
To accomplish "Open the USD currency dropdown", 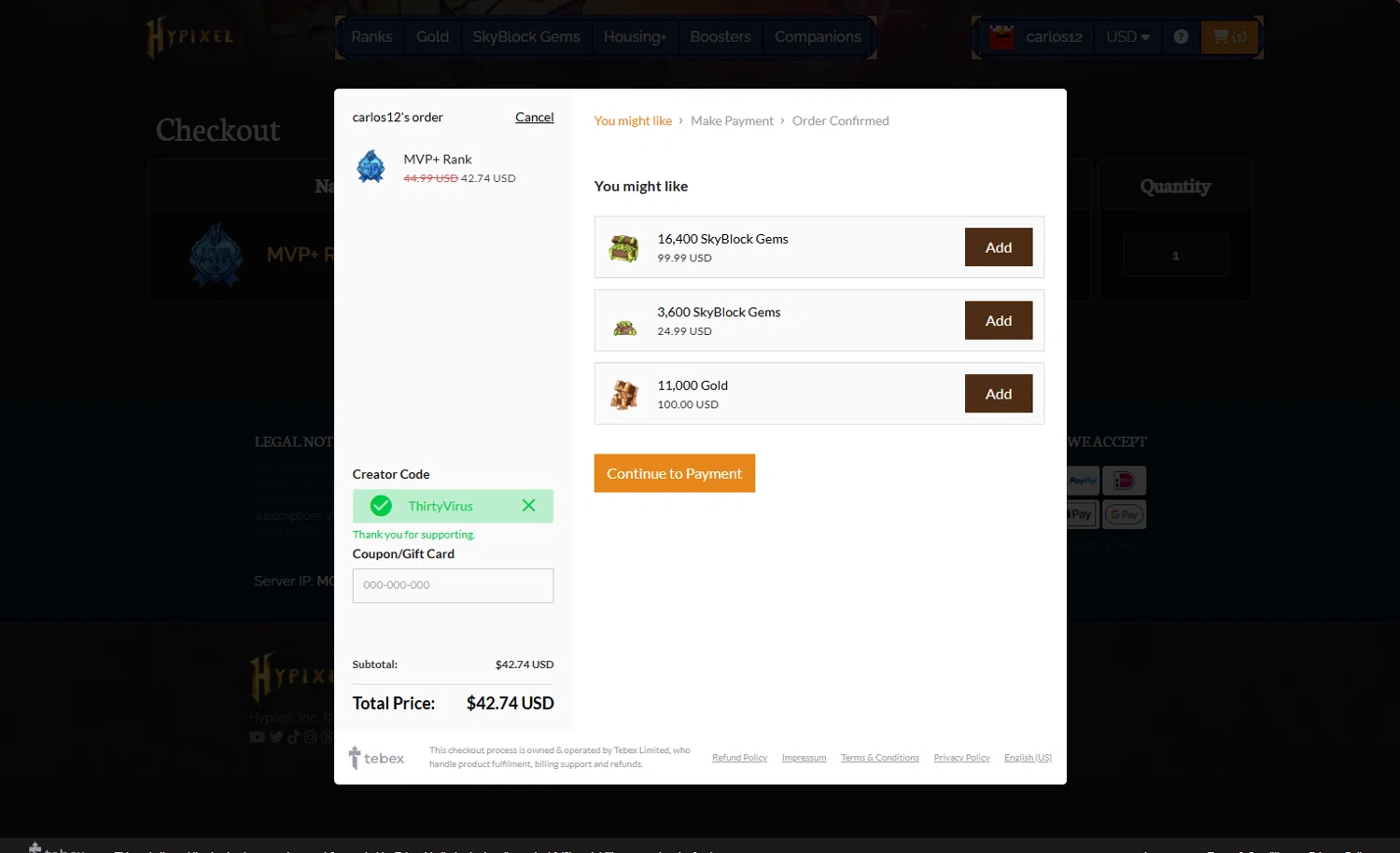I will click(x=1127, y=36).
